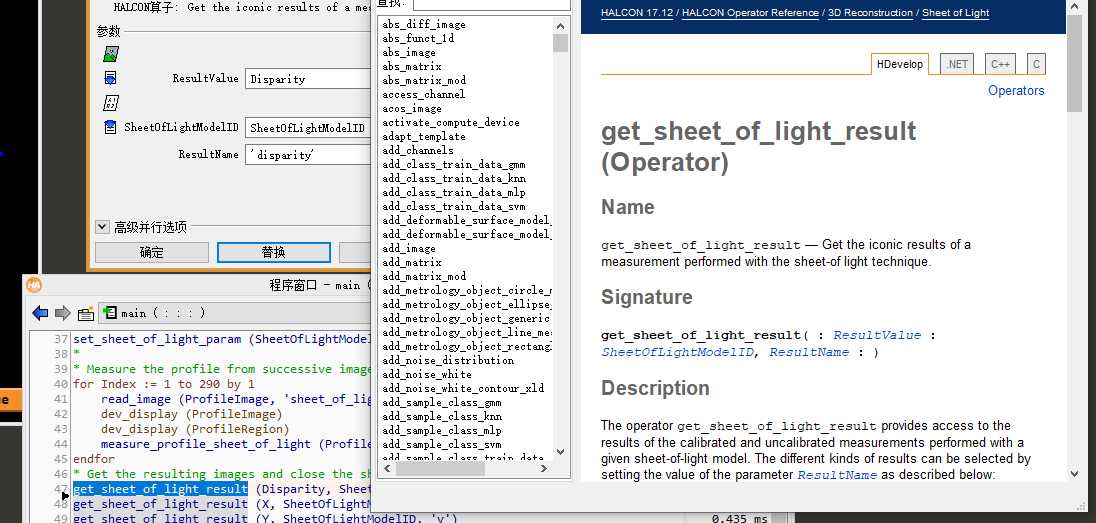Select add_class_train_data_gmm in the operator list
This screenshot has height=523, width=1096.
(x=454, y=164)
